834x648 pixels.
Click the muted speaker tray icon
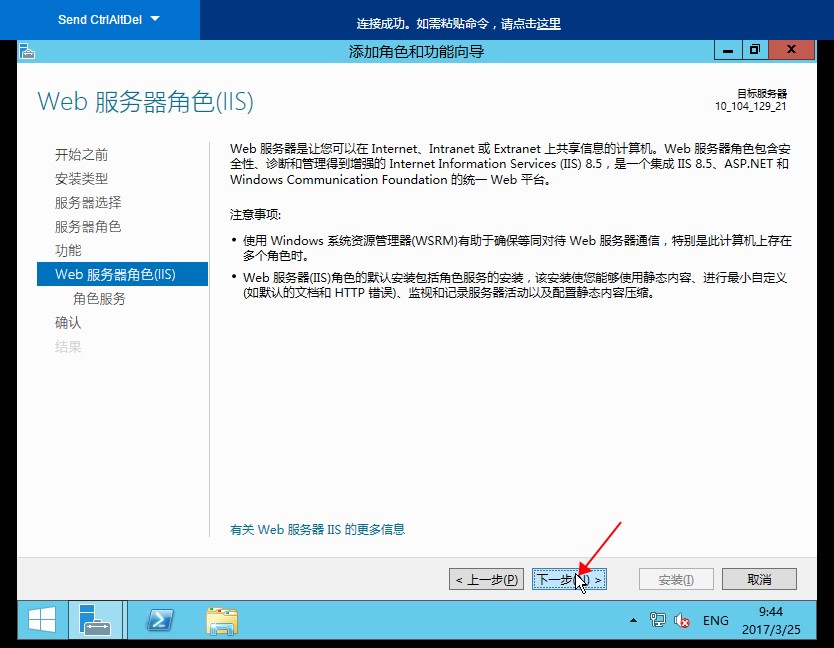(x=681, y=620)
